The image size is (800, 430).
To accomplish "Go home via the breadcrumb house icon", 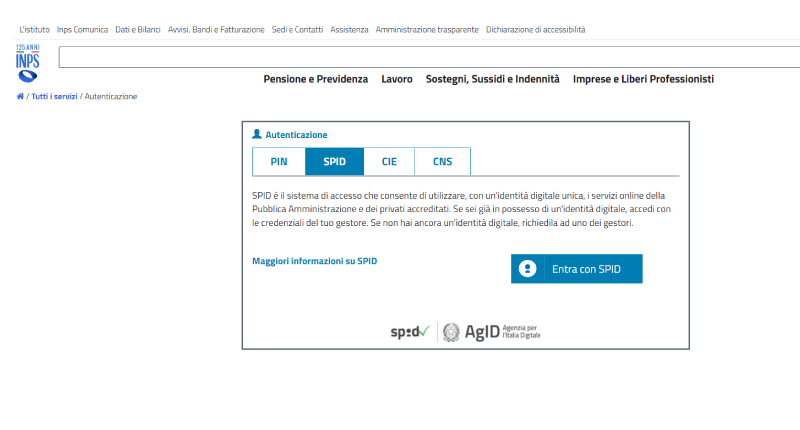I will (x=20, y=96).
